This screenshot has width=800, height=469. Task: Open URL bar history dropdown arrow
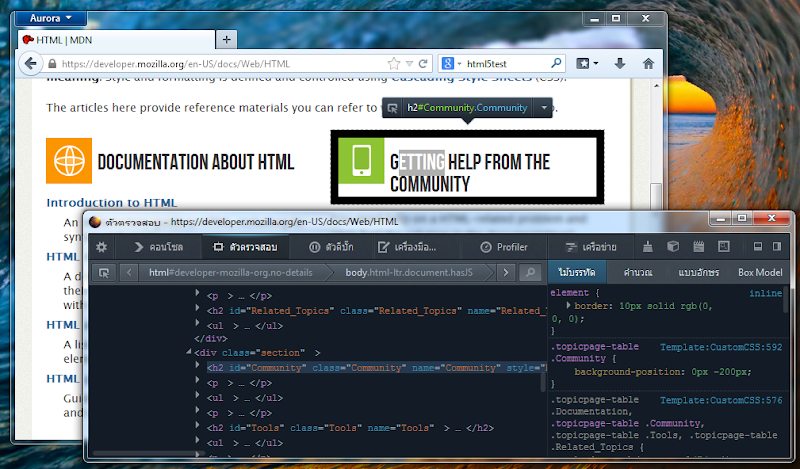pyautogui.click(x=409, y=64)
